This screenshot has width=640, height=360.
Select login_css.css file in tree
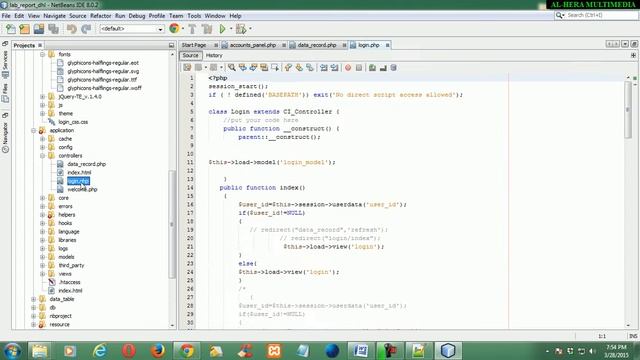click(x=73, y=122)
